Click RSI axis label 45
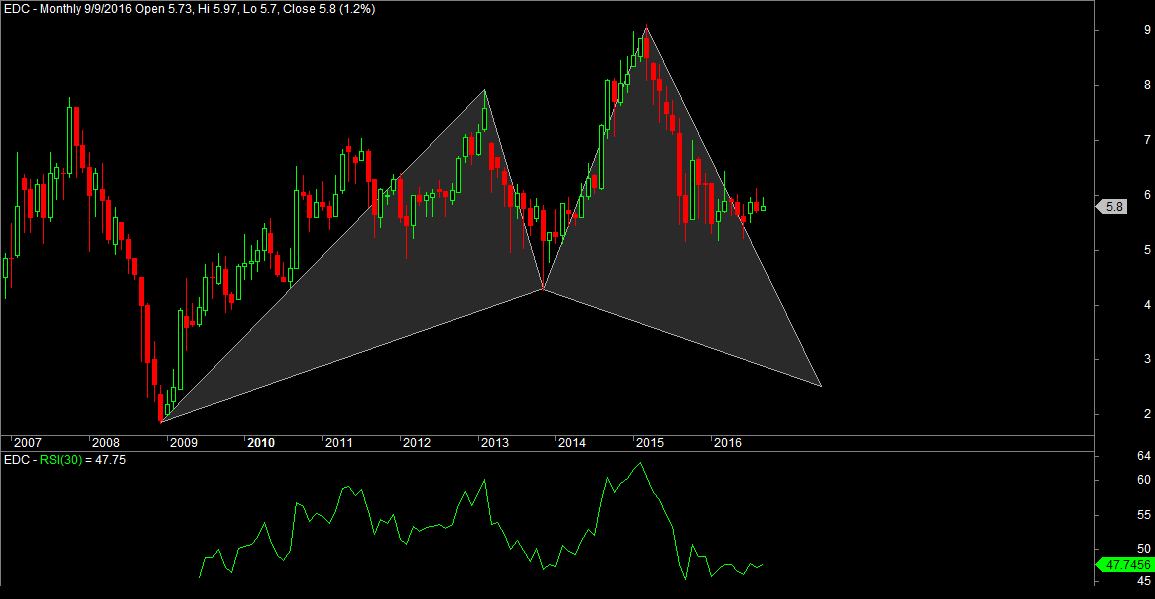Screen dimensions: 1155x599 (x=1144, y=582)
